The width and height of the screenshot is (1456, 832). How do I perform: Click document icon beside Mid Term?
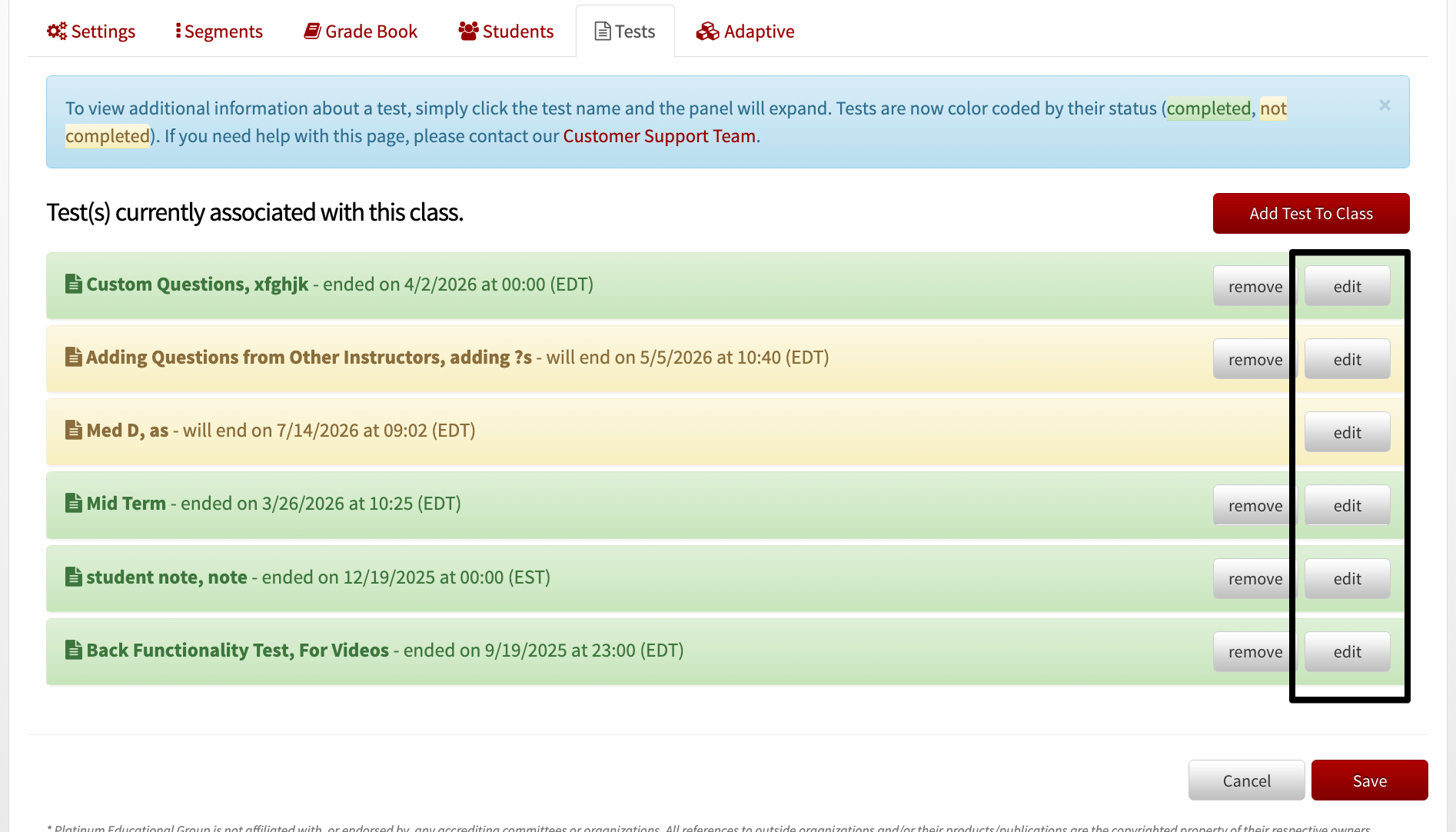click(x=74, y=503)
